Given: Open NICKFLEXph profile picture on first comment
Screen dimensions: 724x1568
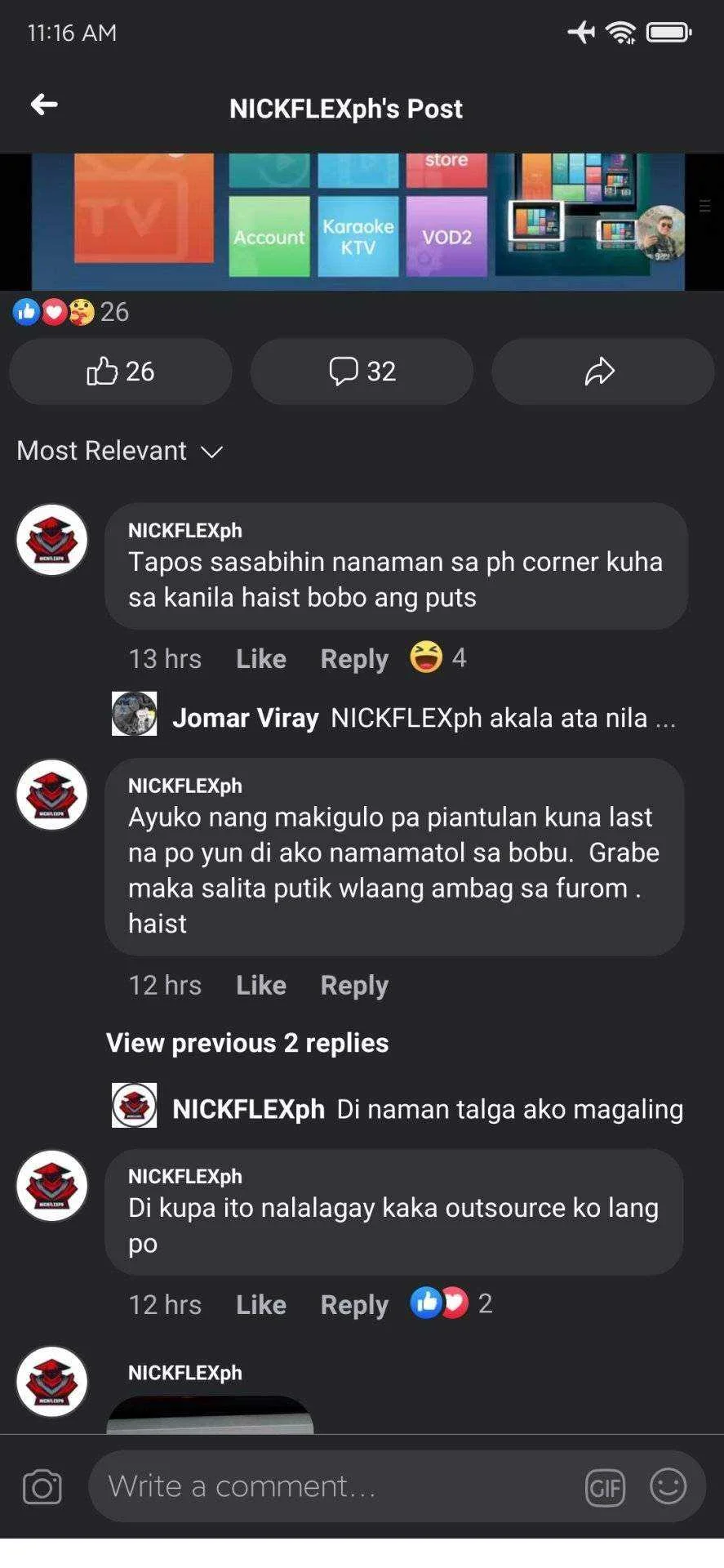Looking at the screenshot, I should click(x=52, y=540).
